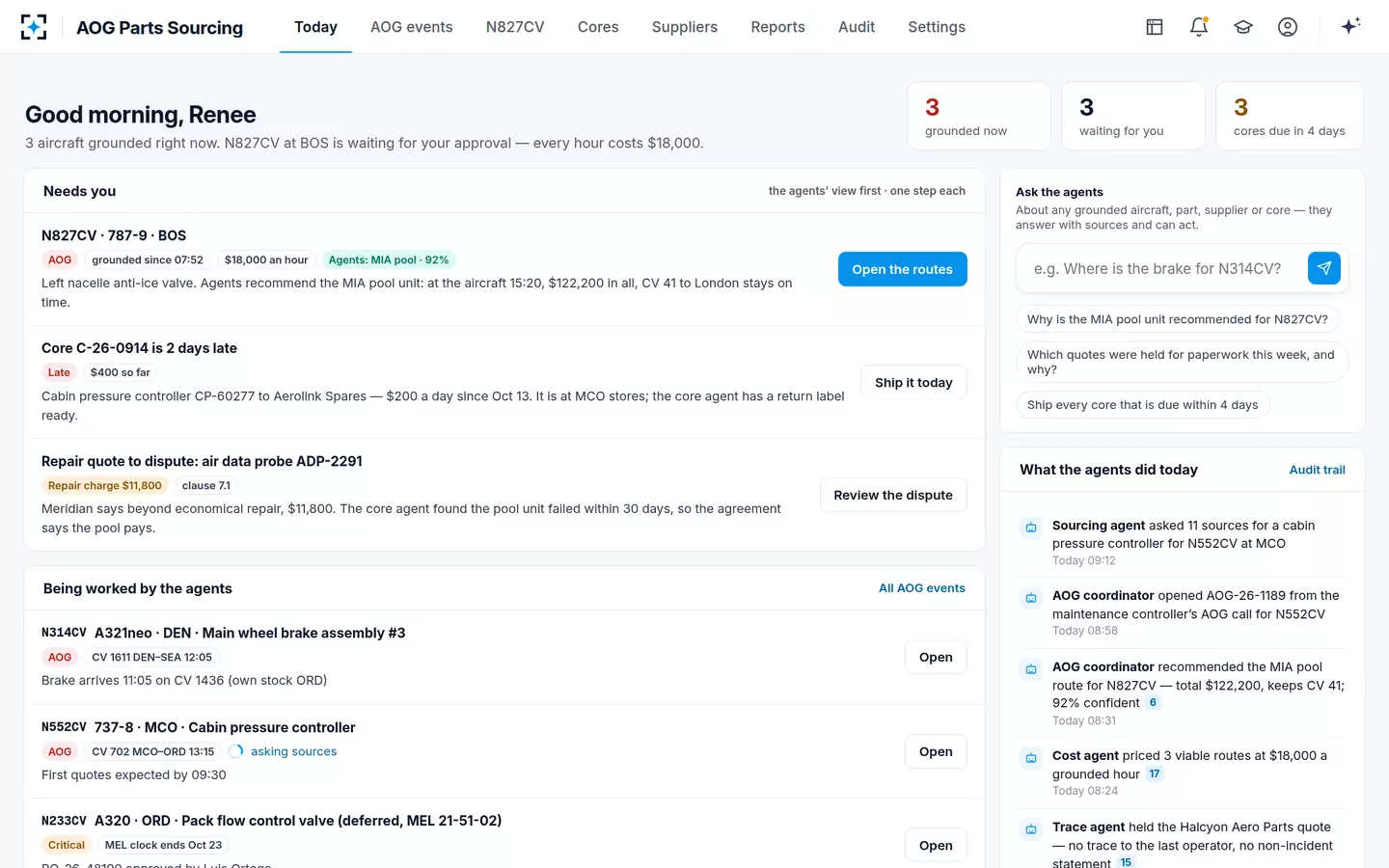Click the source count badge 6
This screenshot has width=1389, height=868.
(1153, 703)
